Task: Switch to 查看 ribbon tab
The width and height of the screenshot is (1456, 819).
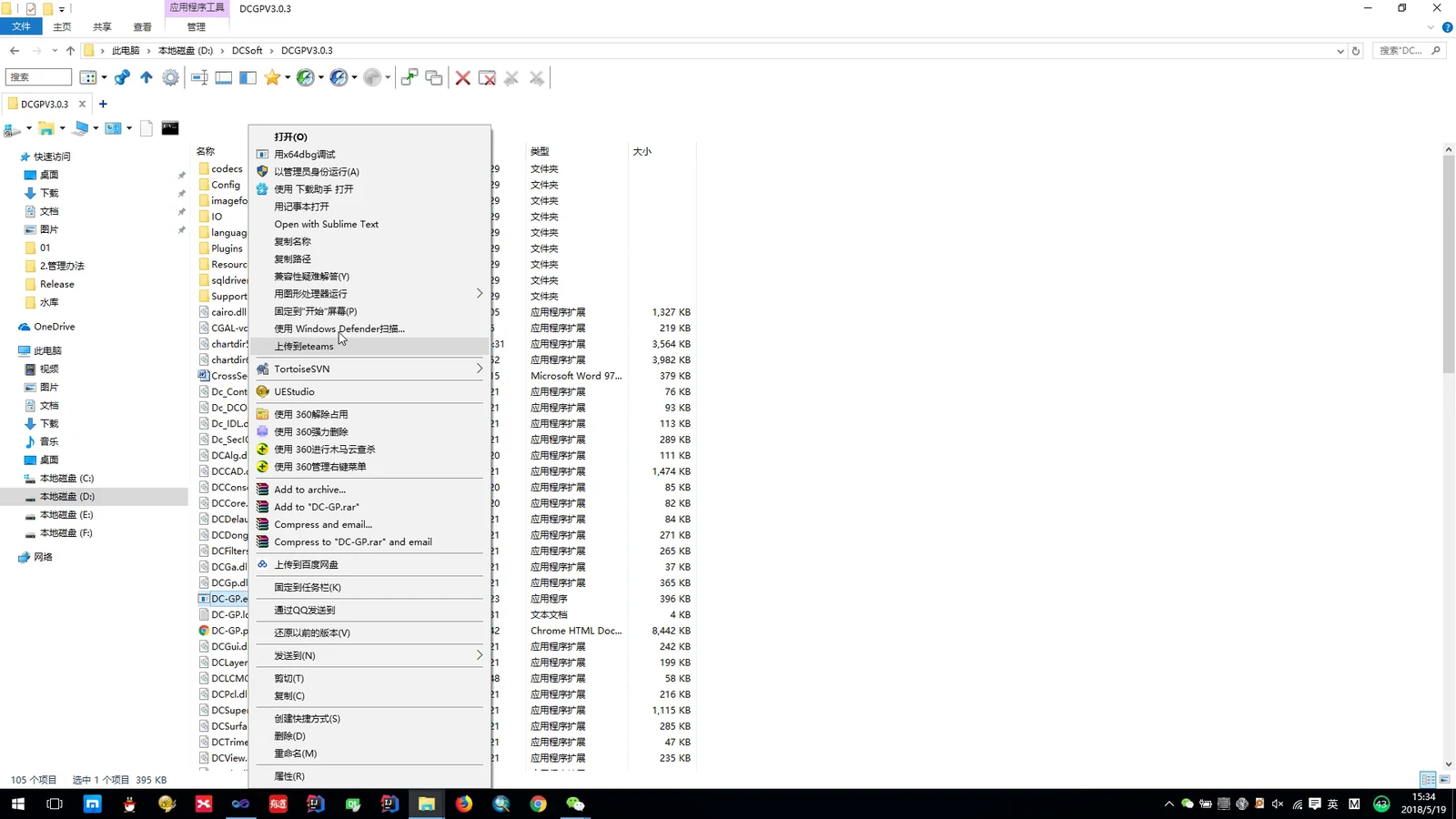Action: [x=142, y=26]
